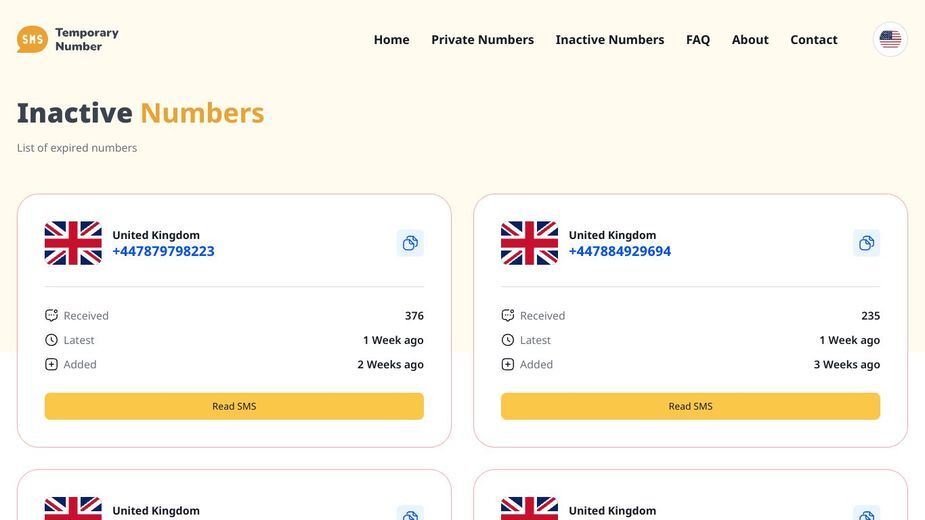Navigate to the About page

pyautogui.click(x=750, y=40)
